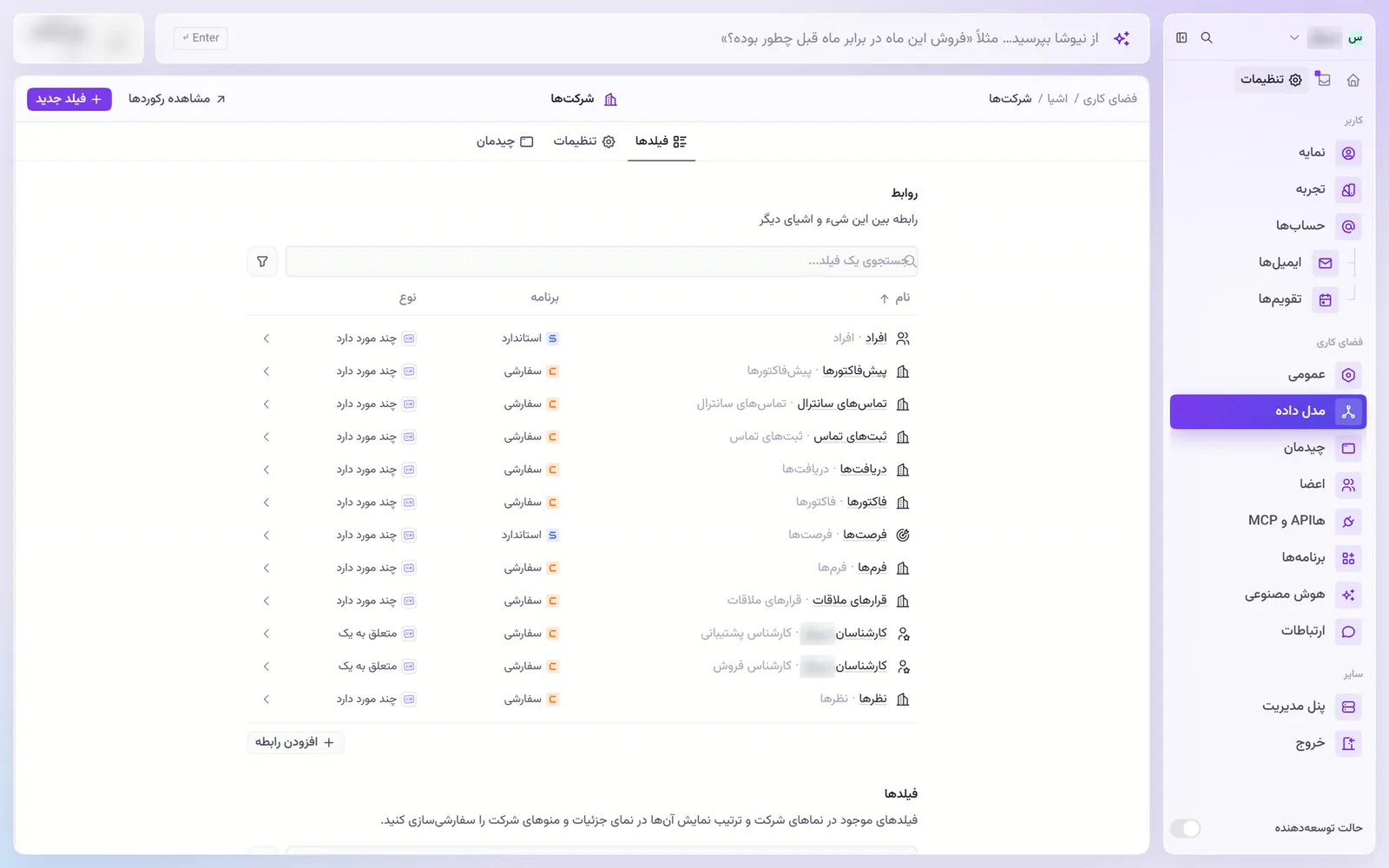Open the ارتباطات chat icon item

click(1348, 631)
